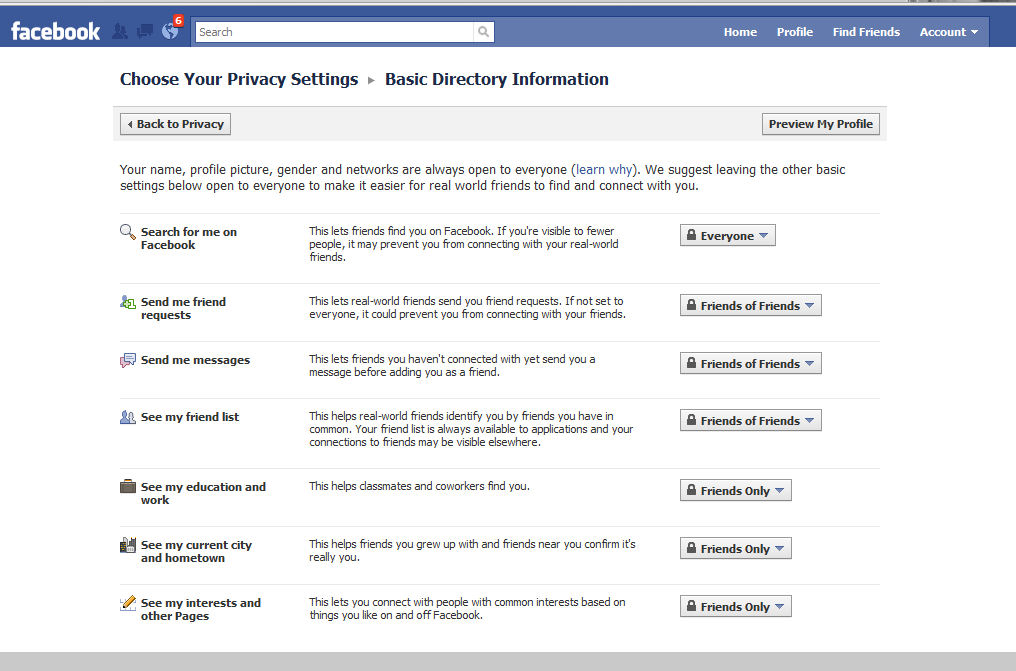The height and width of the screenshot is (671, 1016).
Task: Click the briefcase icon beside education and work
Action: [x=128, y=486]
